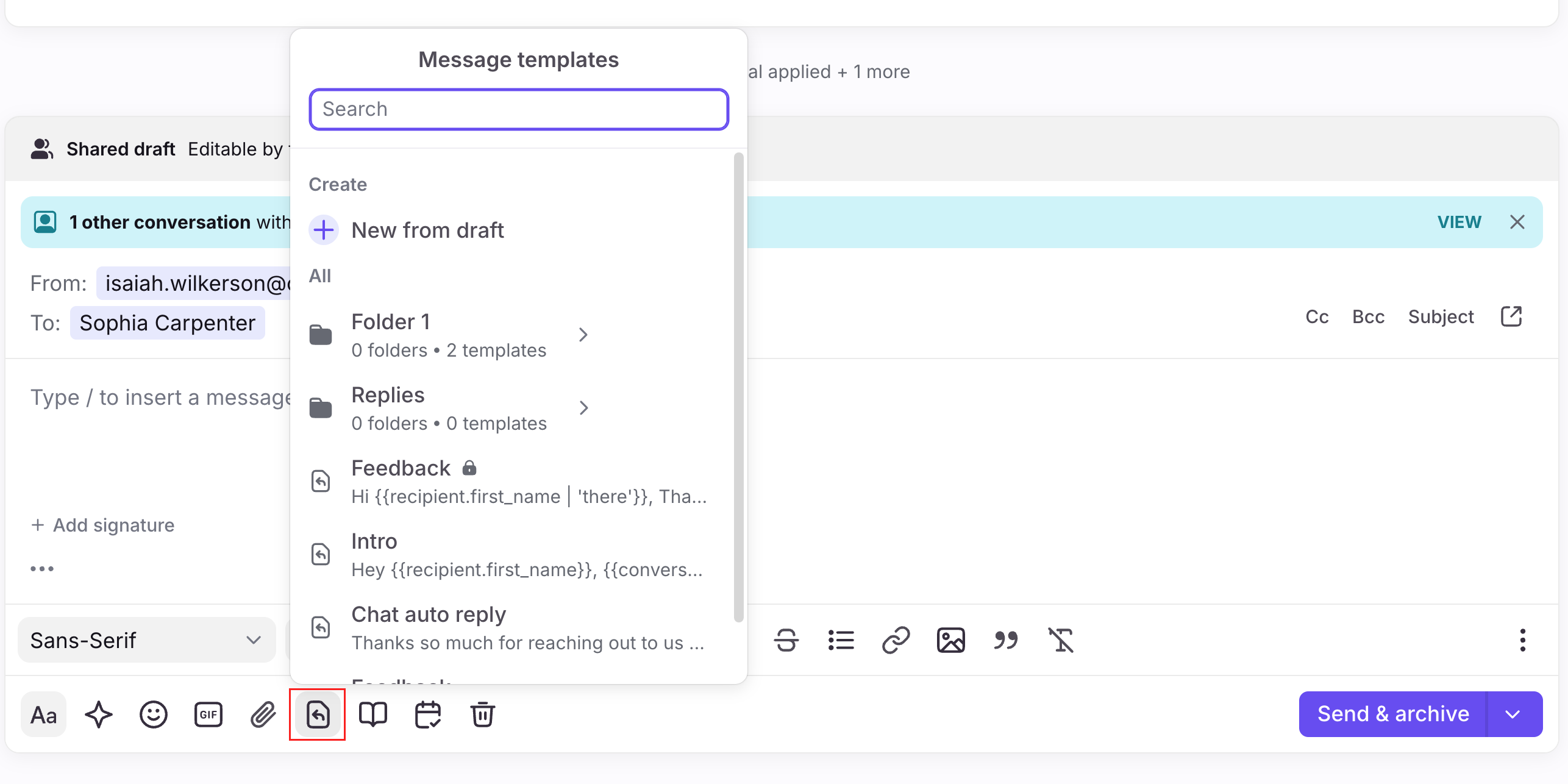
Task: Click the calendar scheduling icon
Action: (427, 714)
